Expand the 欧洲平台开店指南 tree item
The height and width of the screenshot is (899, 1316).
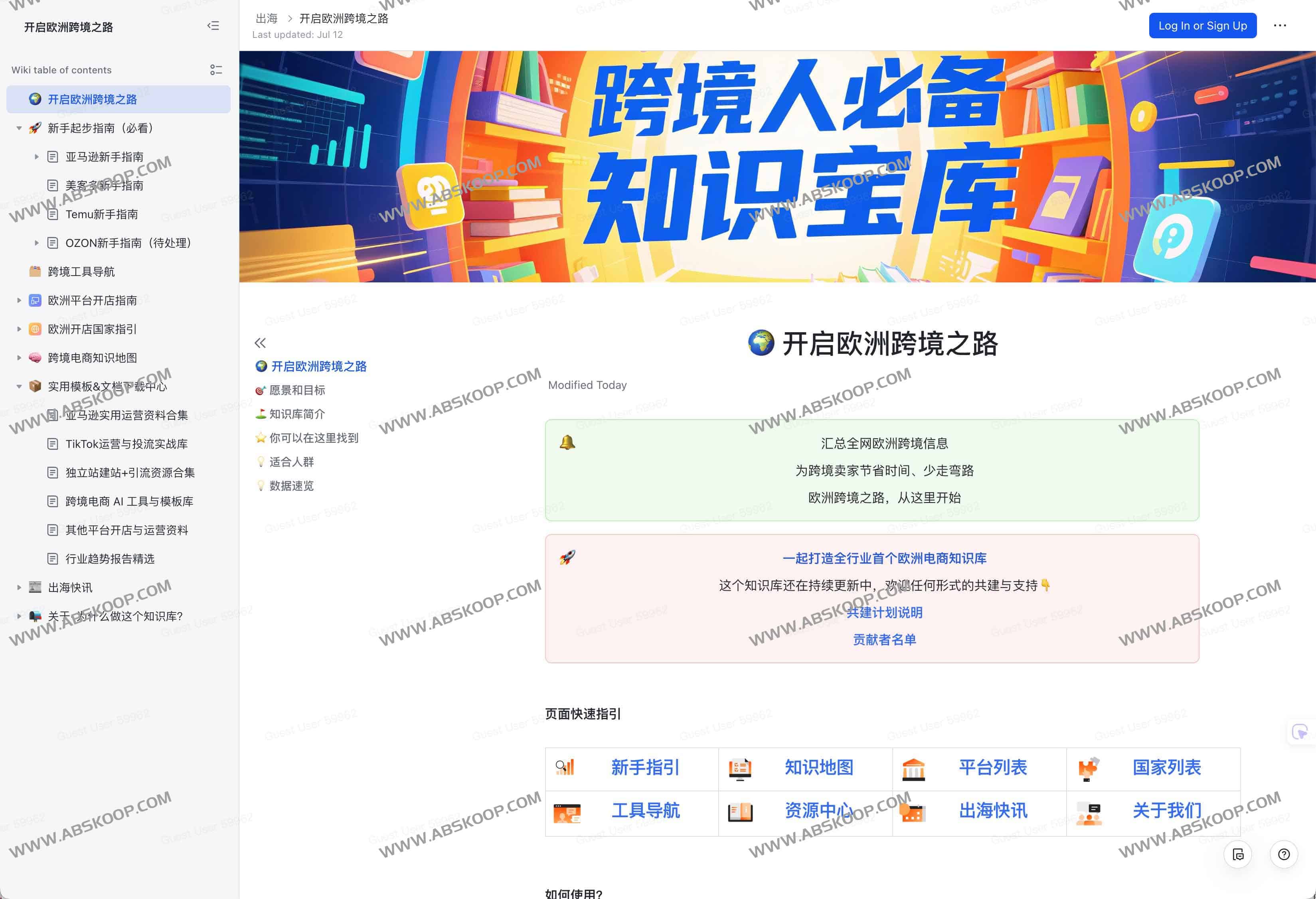click(19, 301)
